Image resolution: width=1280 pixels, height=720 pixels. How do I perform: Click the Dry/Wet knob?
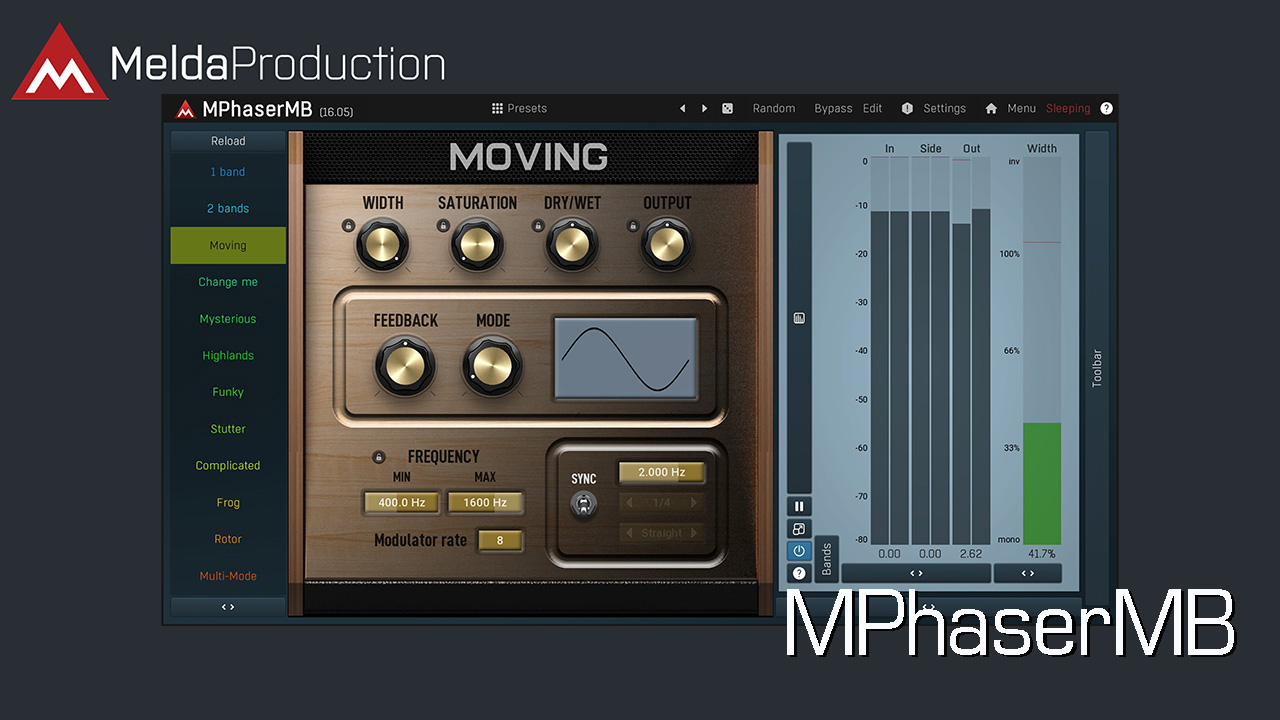[x=572, y=245]
